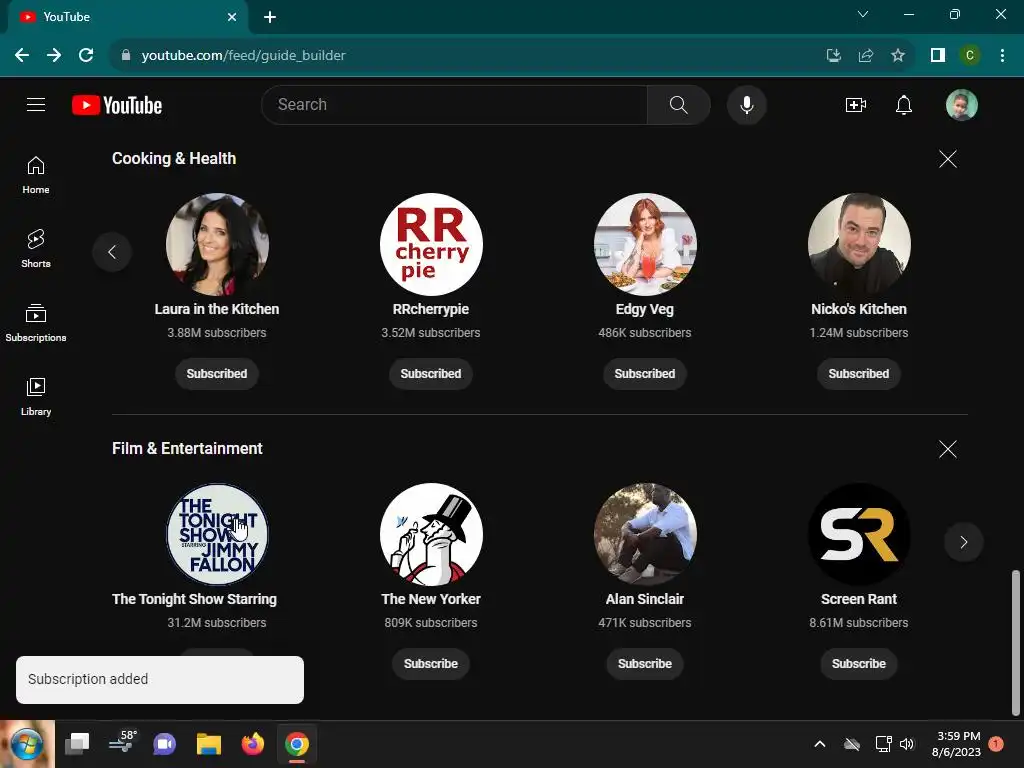This screenshot has height=768, width=1024.
Task: Toggle the browser side panel icon
Action: (x=938, y=56)
